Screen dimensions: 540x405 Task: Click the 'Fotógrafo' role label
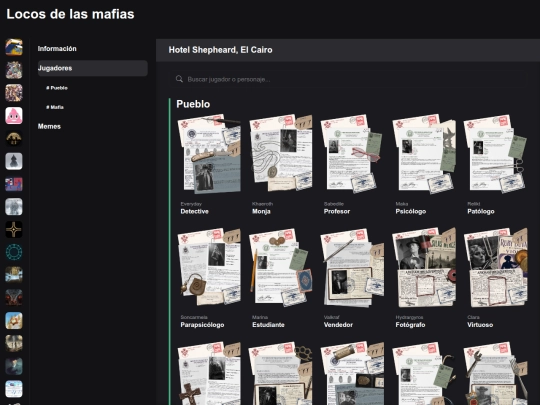coord(410,325)
